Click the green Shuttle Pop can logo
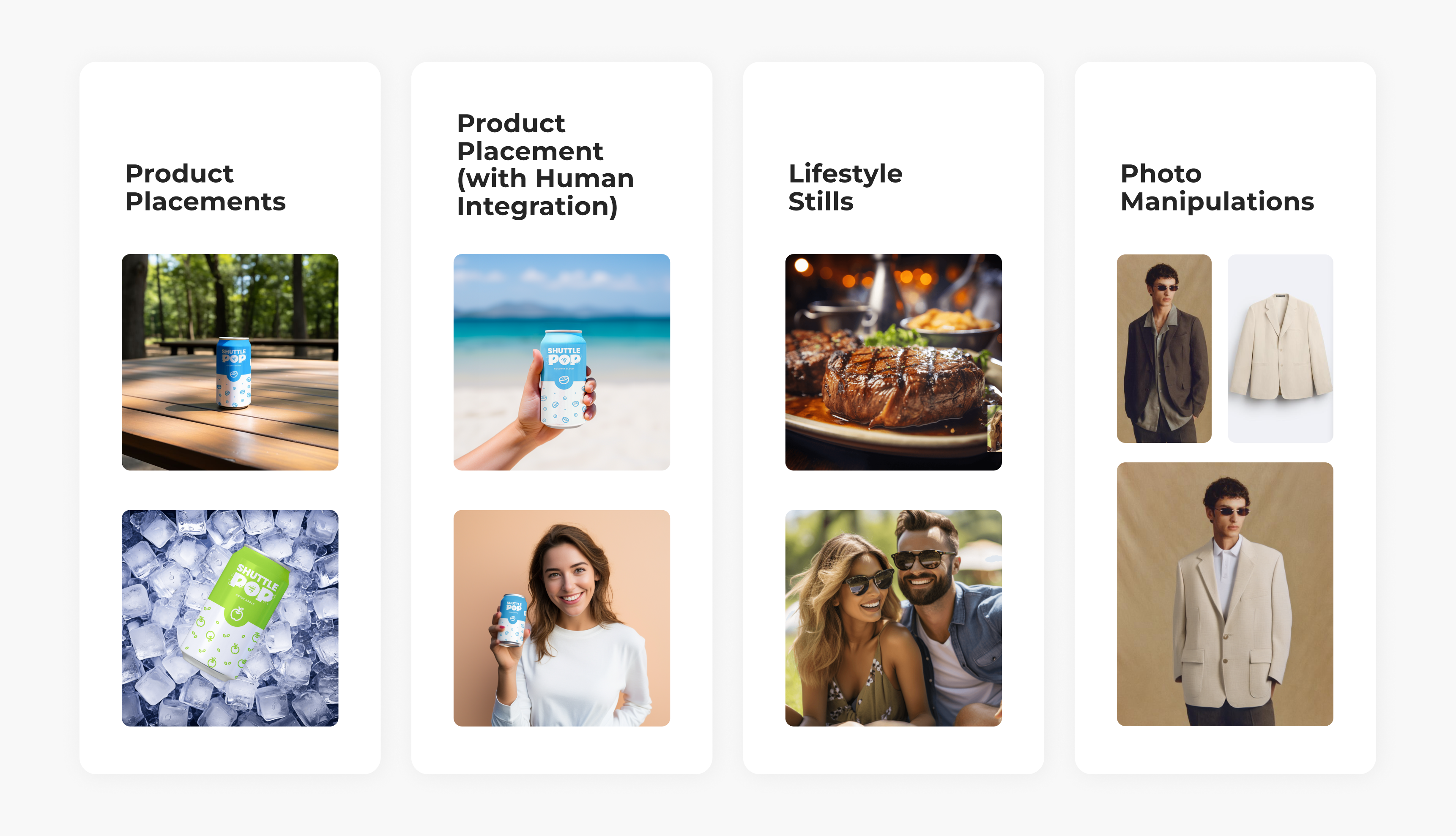The width and height of the screenshot is (1456, 836). click(257, 583)
